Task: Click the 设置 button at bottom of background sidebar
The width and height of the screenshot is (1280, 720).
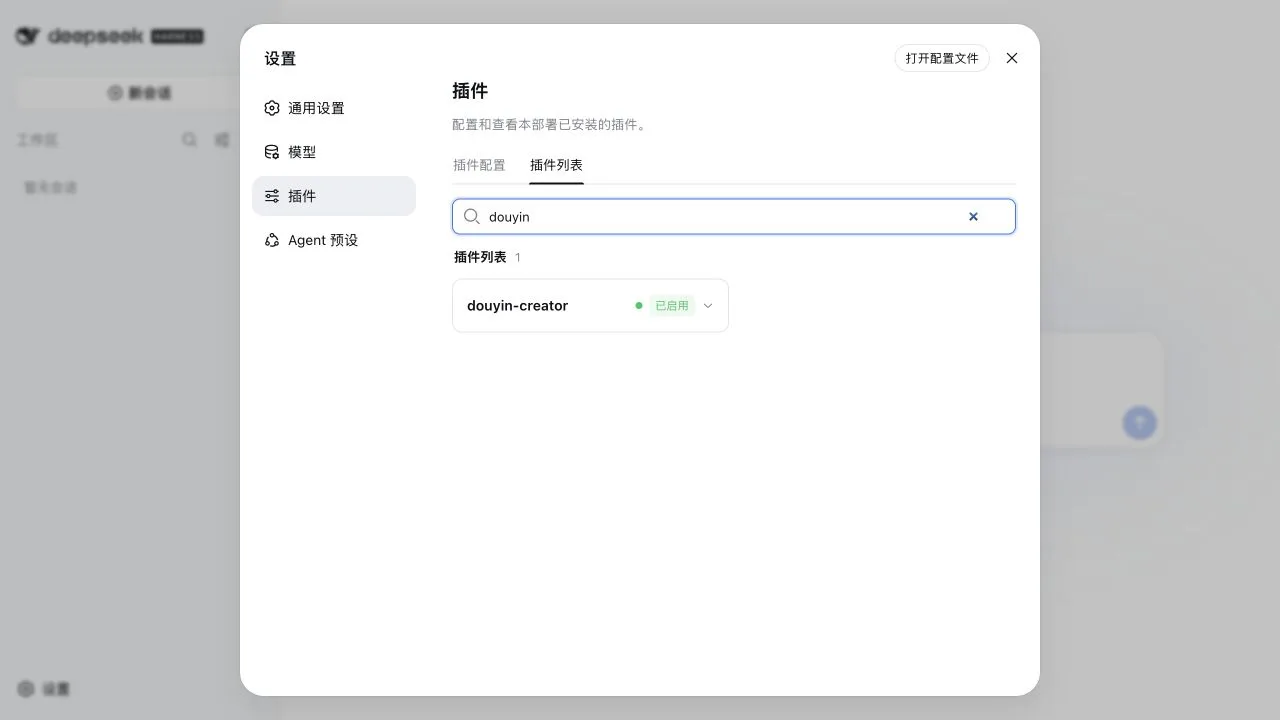Action: [x=44, y=689]
